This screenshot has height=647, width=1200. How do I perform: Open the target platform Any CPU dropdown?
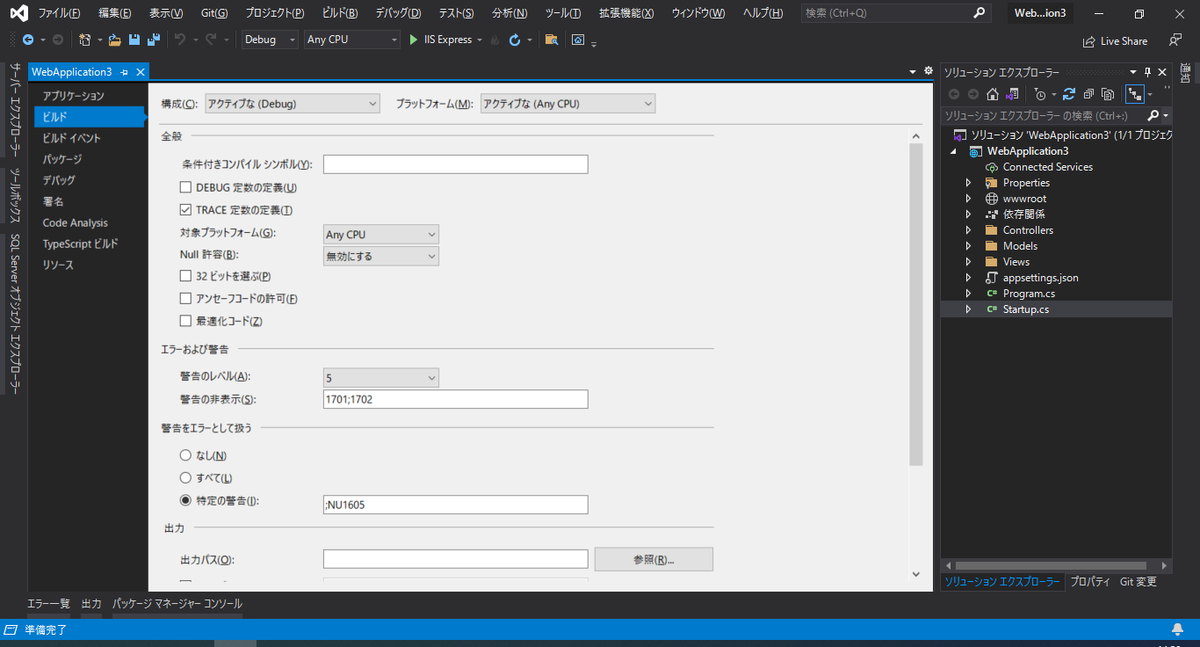coord(381,234)
